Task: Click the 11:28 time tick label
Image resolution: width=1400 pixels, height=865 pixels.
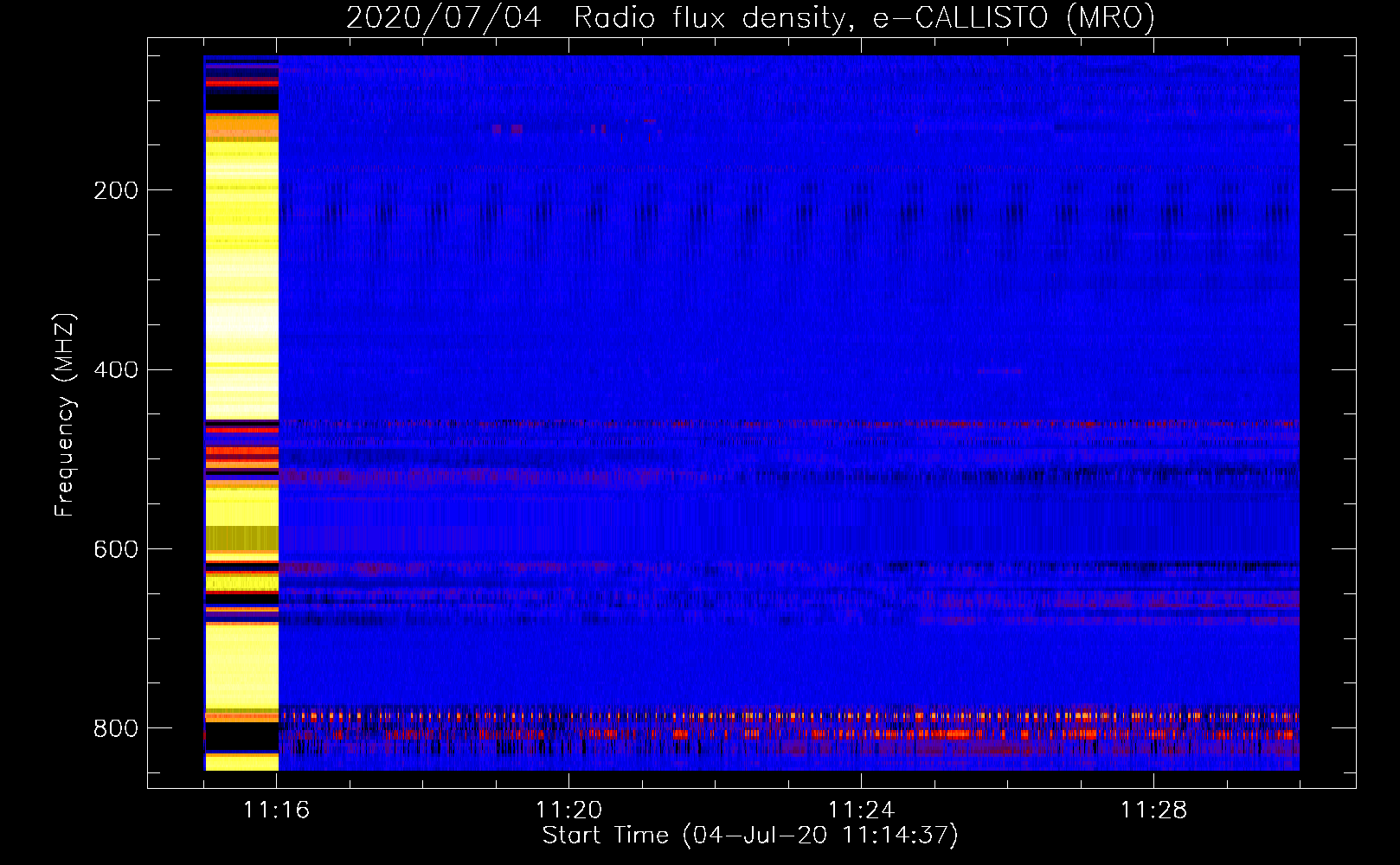Action: click(x=1154, y=811)
